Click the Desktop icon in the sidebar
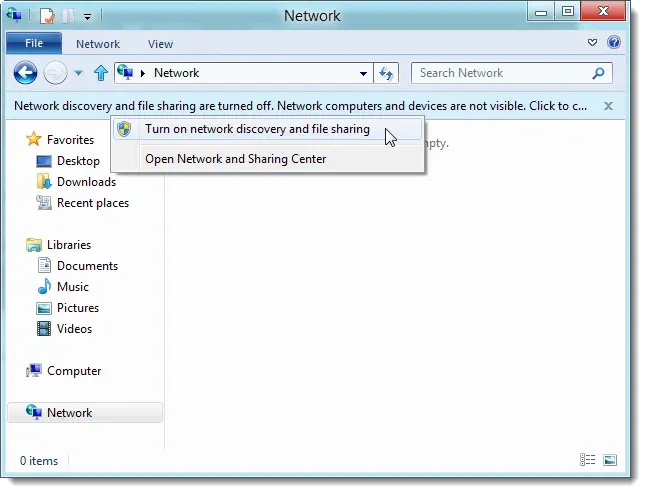Viewport: 646px width, 493px height. point(44,161)
